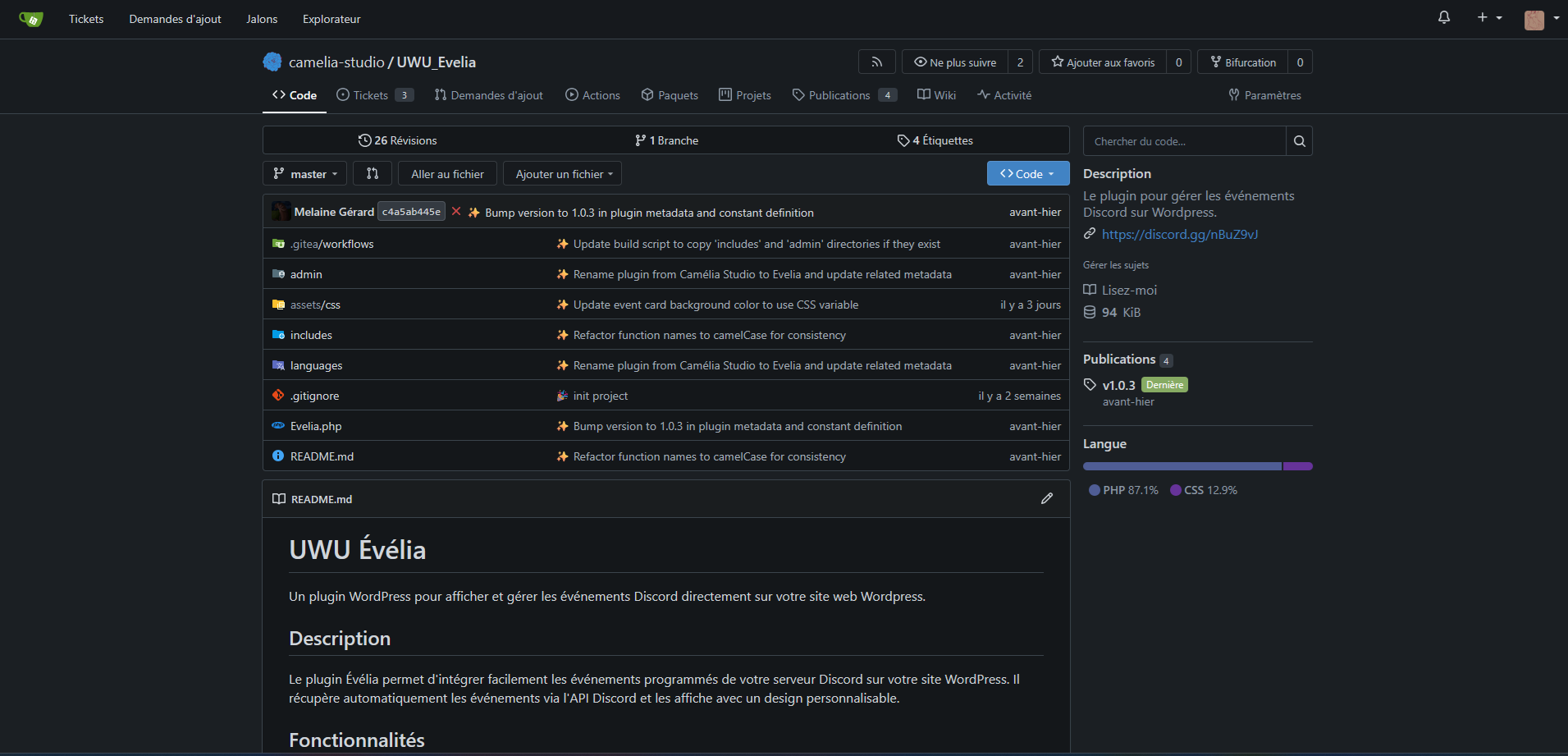Open Tickets in top navigation

pos(86,19)
